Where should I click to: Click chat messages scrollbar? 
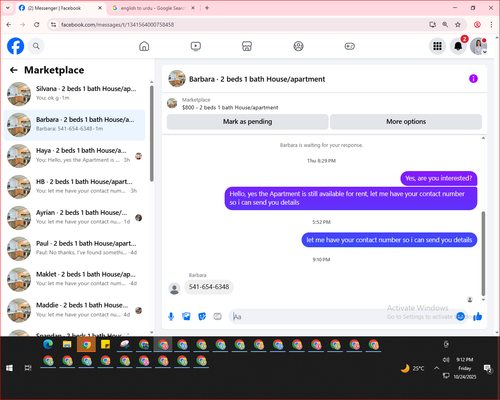483,253
